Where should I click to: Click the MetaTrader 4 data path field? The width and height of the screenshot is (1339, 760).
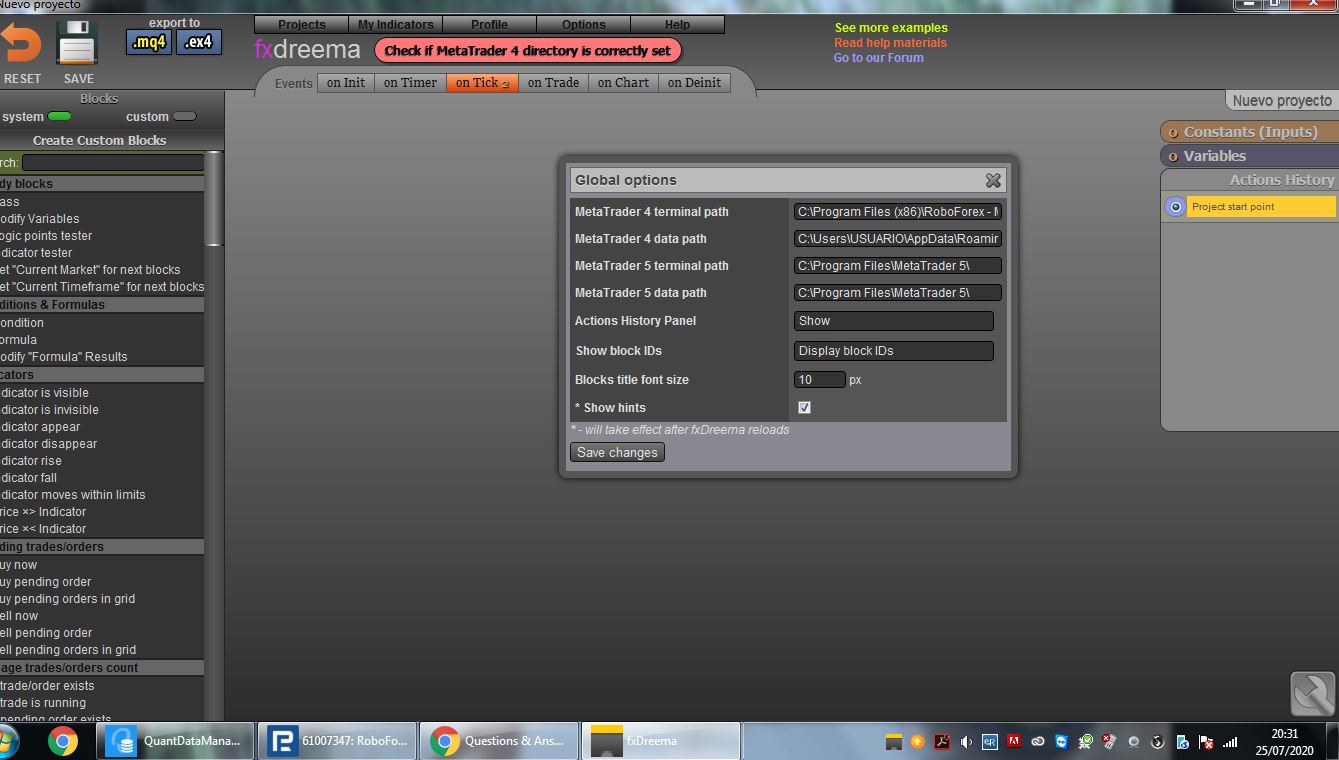pos(898,239)
